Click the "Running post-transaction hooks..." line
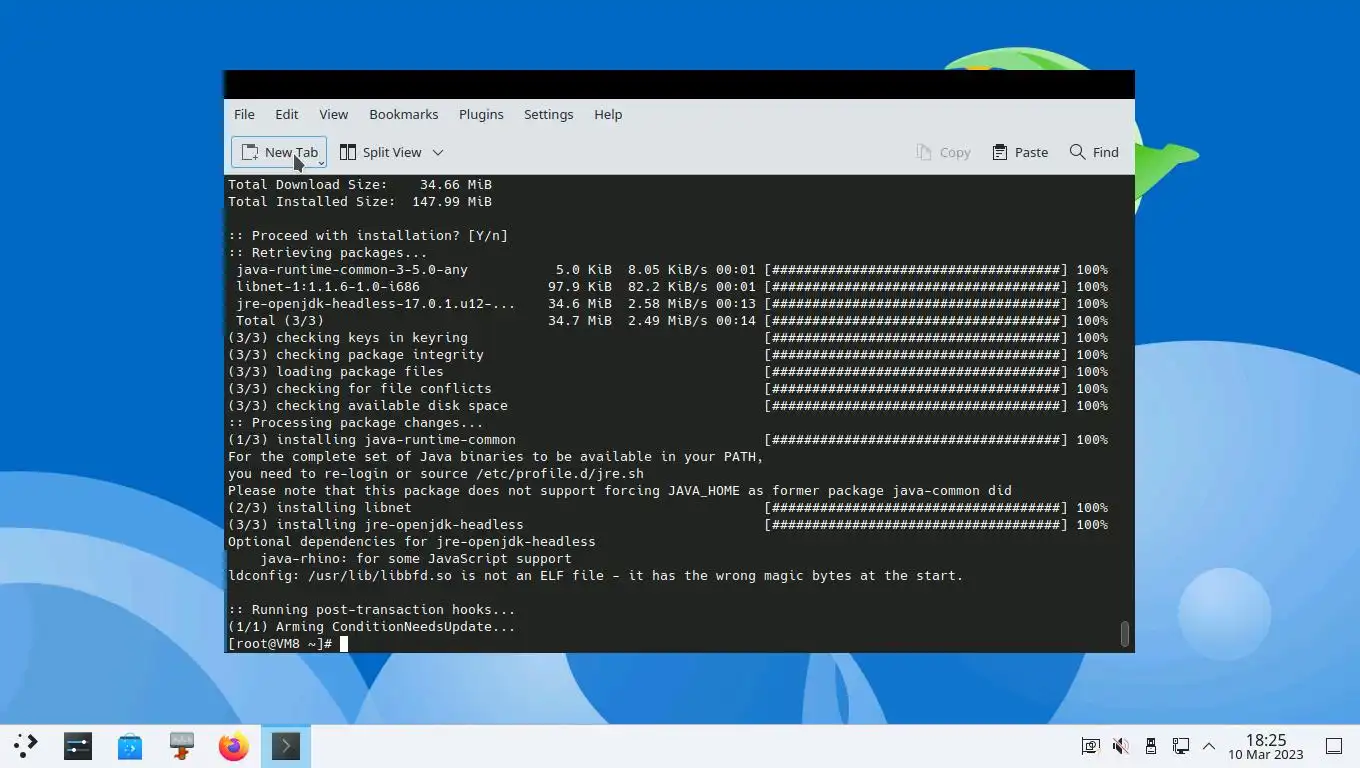 pyautogui.click(x=372, y=610)
